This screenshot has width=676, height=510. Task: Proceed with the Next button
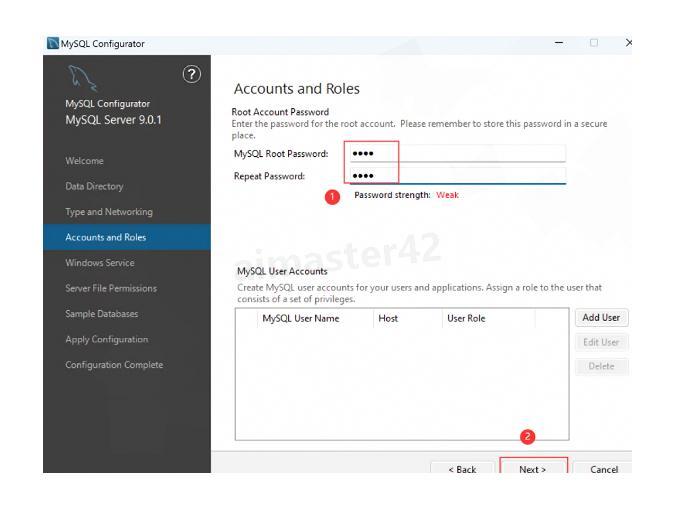click(x=533, y=469)
